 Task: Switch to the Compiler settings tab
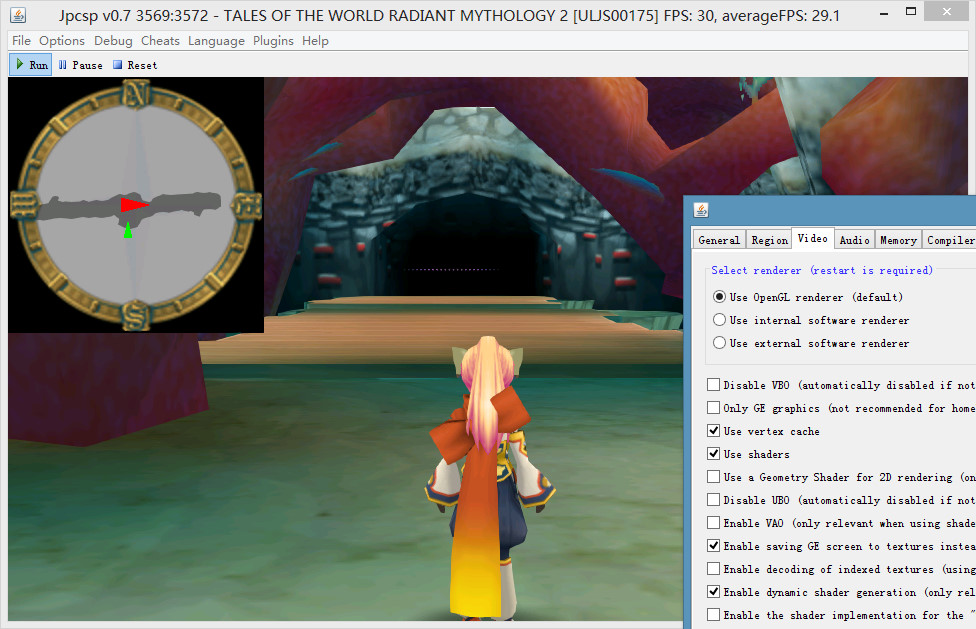pos(949,240)
